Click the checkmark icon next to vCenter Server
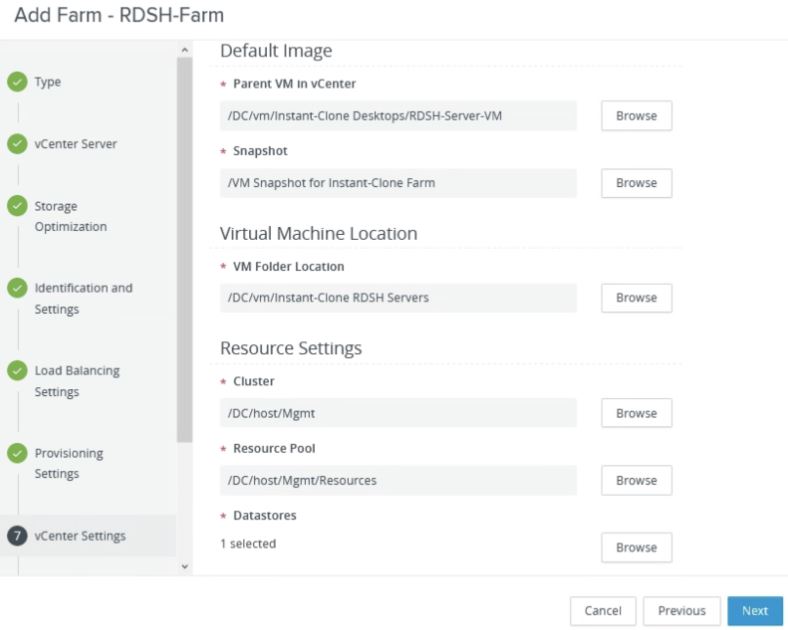This screenshot has height=630, width=788. coord(17,144)
